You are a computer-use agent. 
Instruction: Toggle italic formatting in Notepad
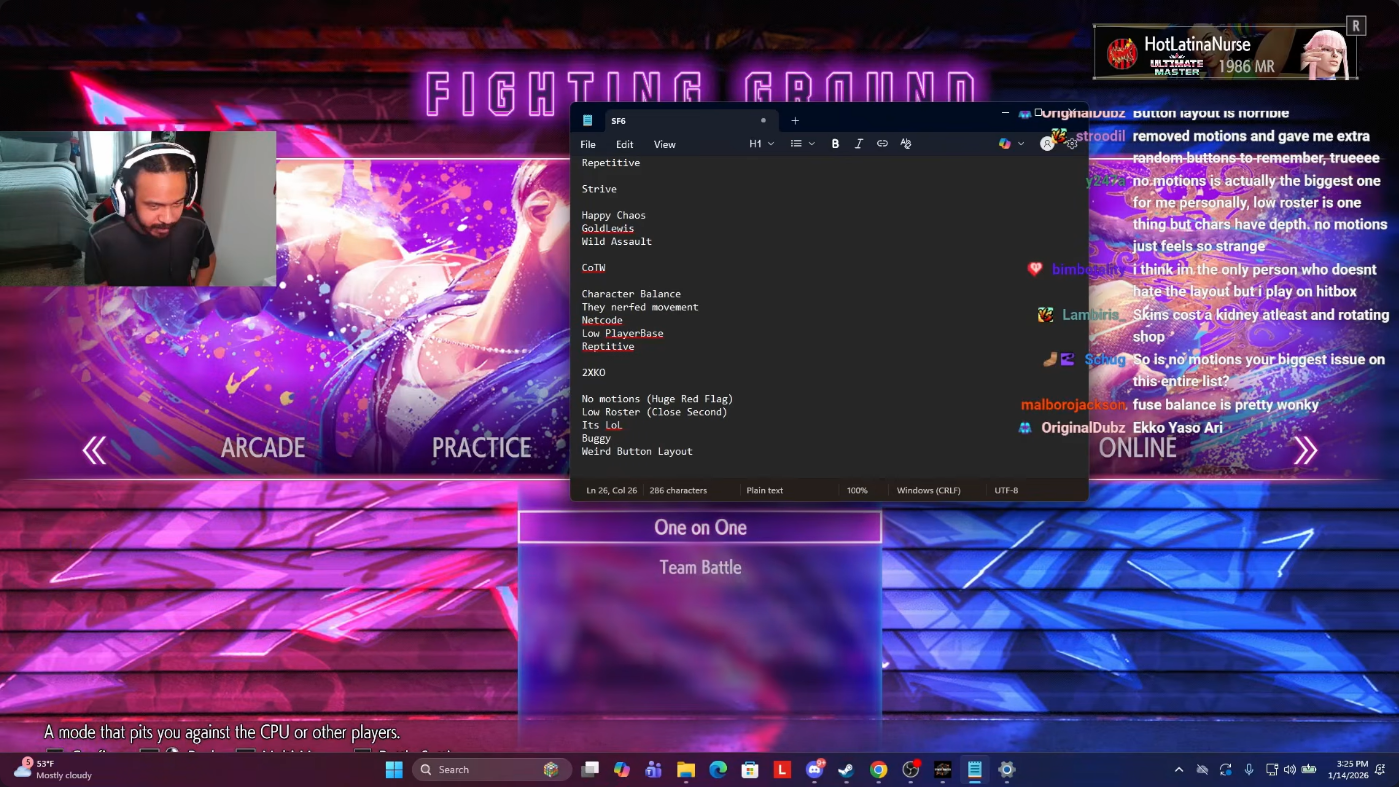[858, 144]
